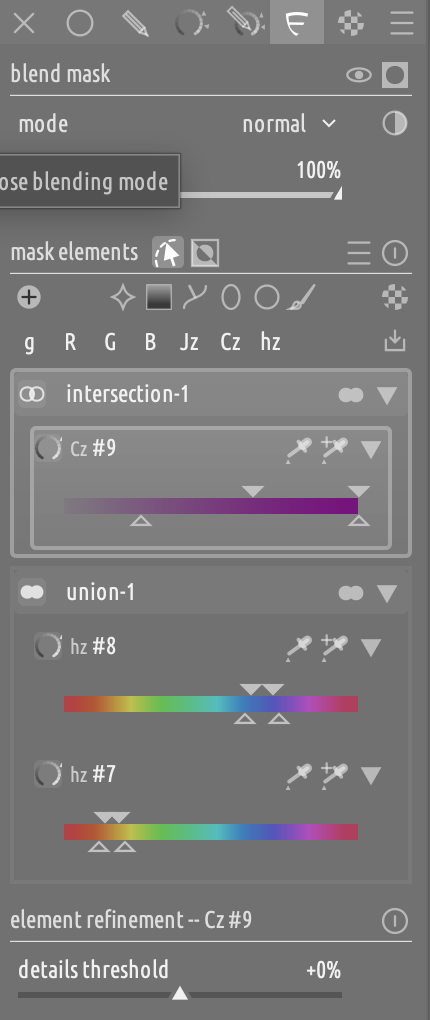Click the add-picker eyedropper for Cz #9
Image resolution: width=430 pixels, height=1020 pixels.
(334, 450)
